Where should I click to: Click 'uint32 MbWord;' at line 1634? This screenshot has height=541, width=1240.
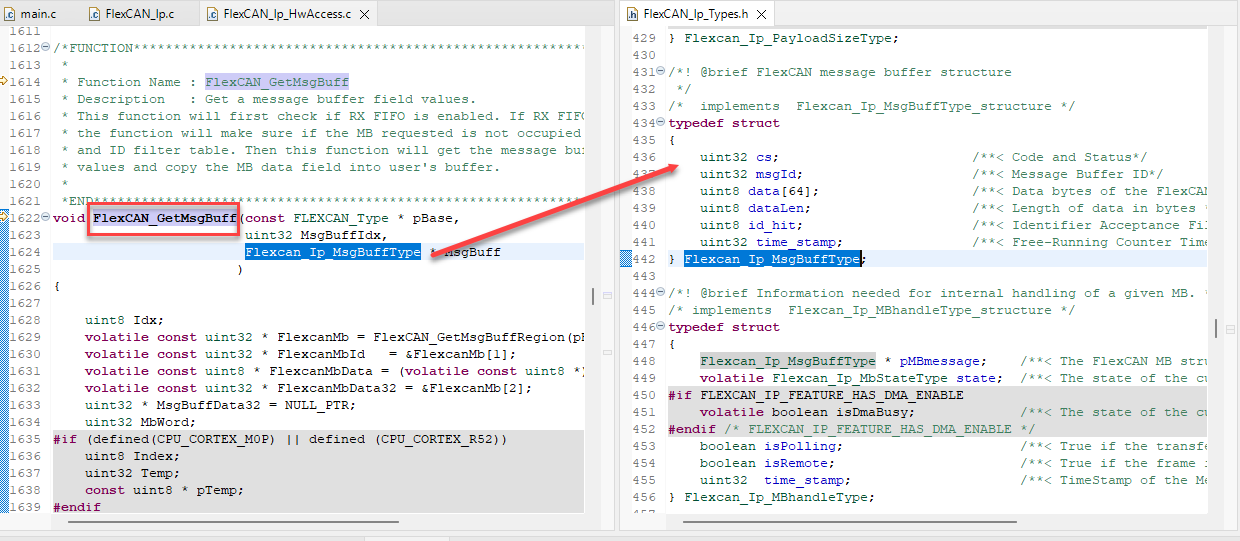tap(141, 422)
